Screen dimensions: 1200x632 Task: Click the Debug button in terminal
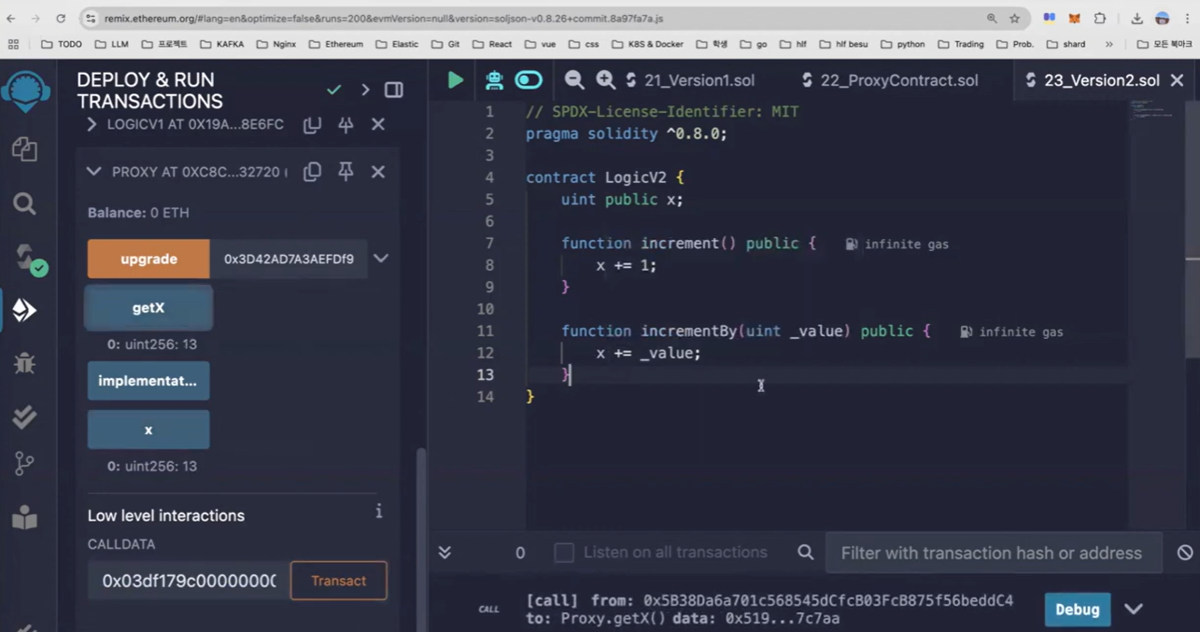(x=1077, y=609)
